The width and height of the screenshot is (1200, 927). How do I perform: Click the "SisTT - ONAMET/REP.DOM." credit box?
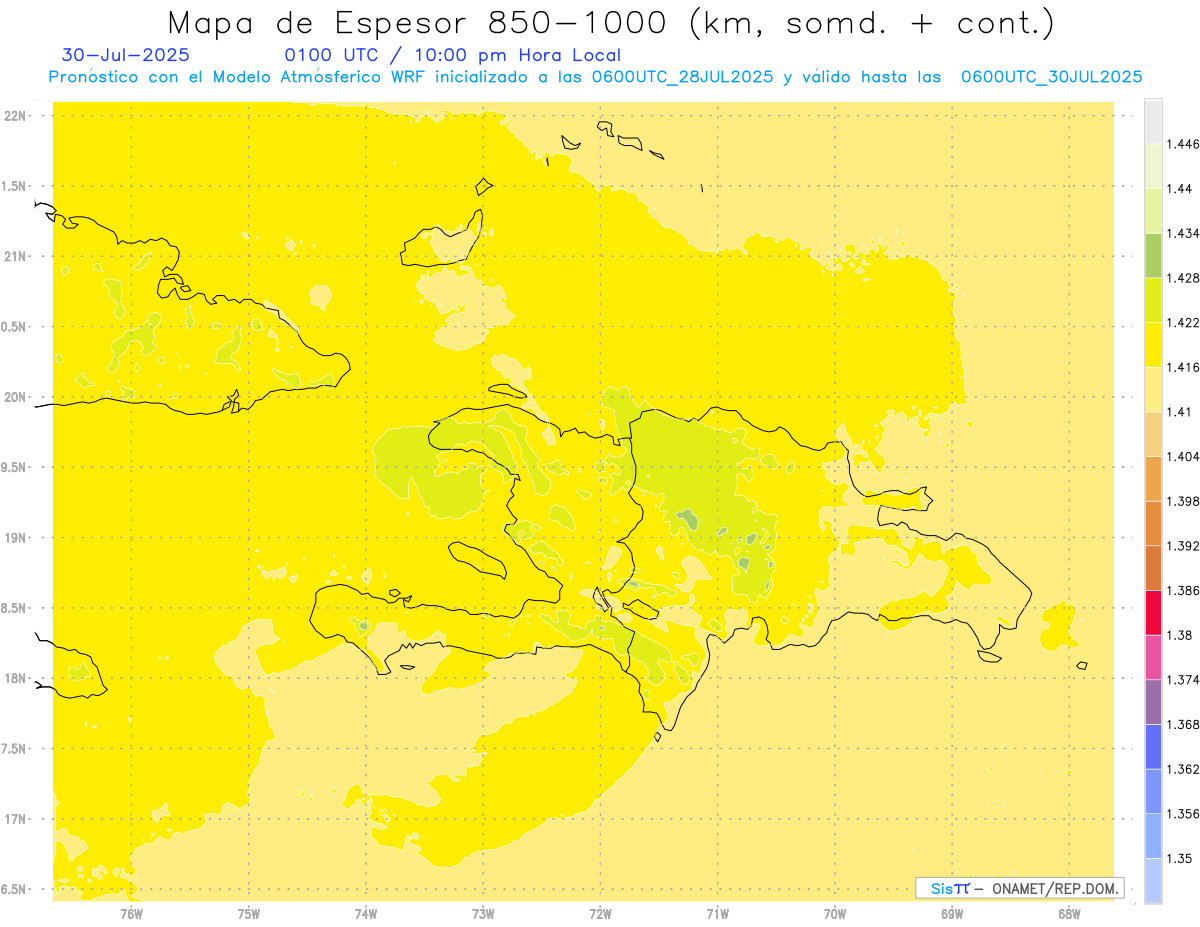[x=1019, y=888]
